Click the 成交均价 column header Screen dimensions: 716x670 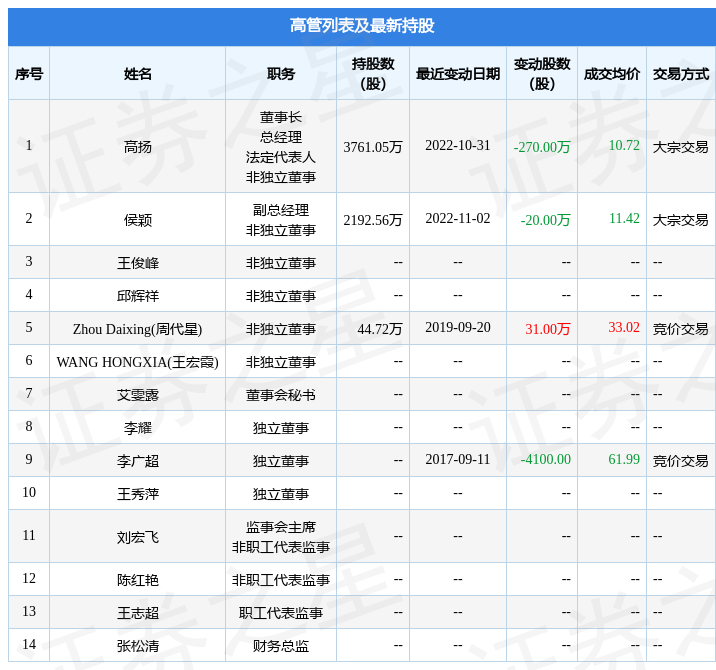tap(612, 74)
